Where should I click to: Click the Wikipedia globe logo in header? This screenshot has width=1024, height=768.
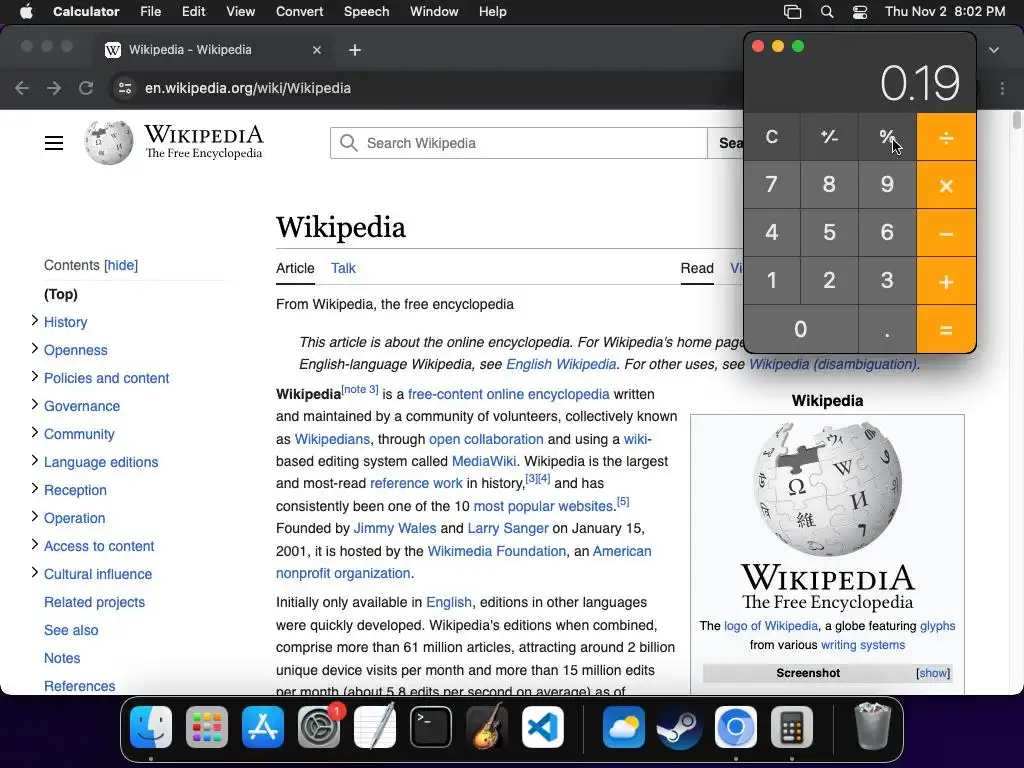coord(108,142)
